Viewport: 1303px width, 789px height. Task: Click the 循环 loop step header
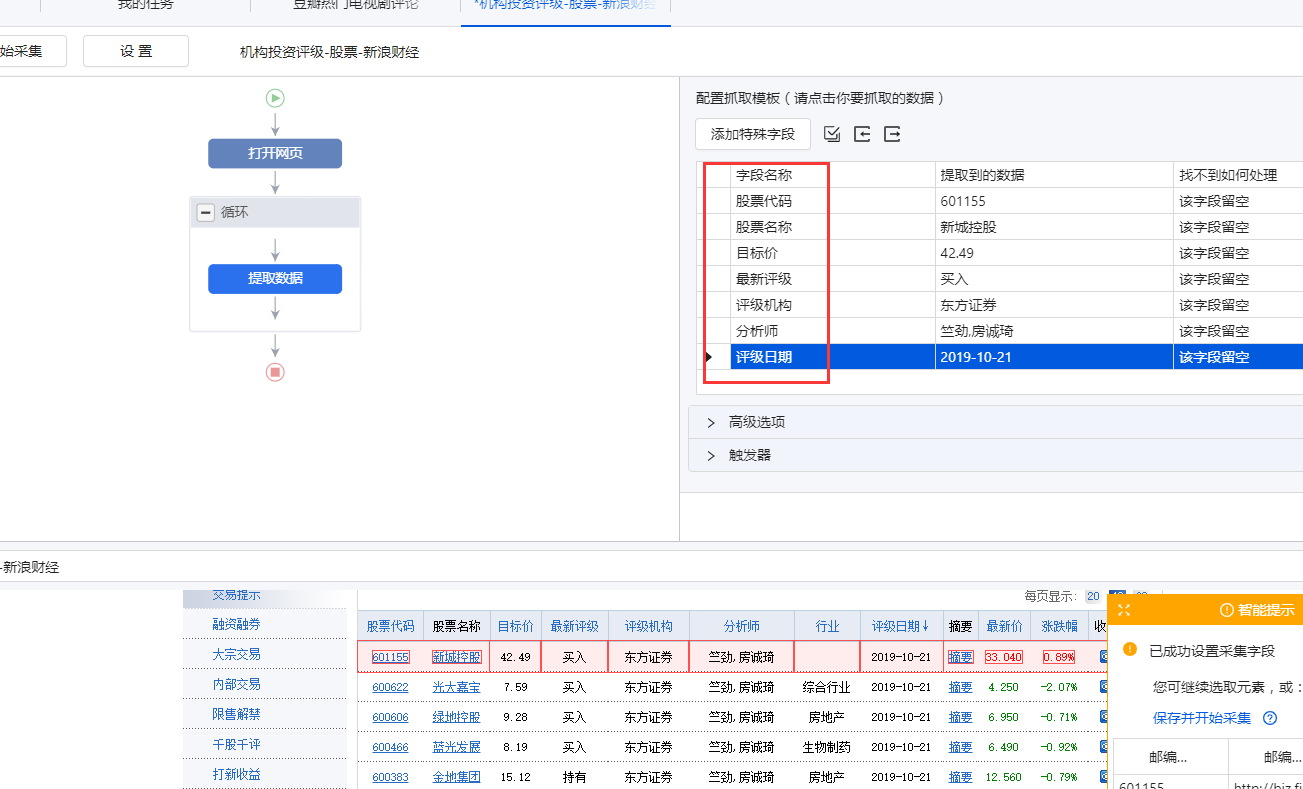pos(275,212)
